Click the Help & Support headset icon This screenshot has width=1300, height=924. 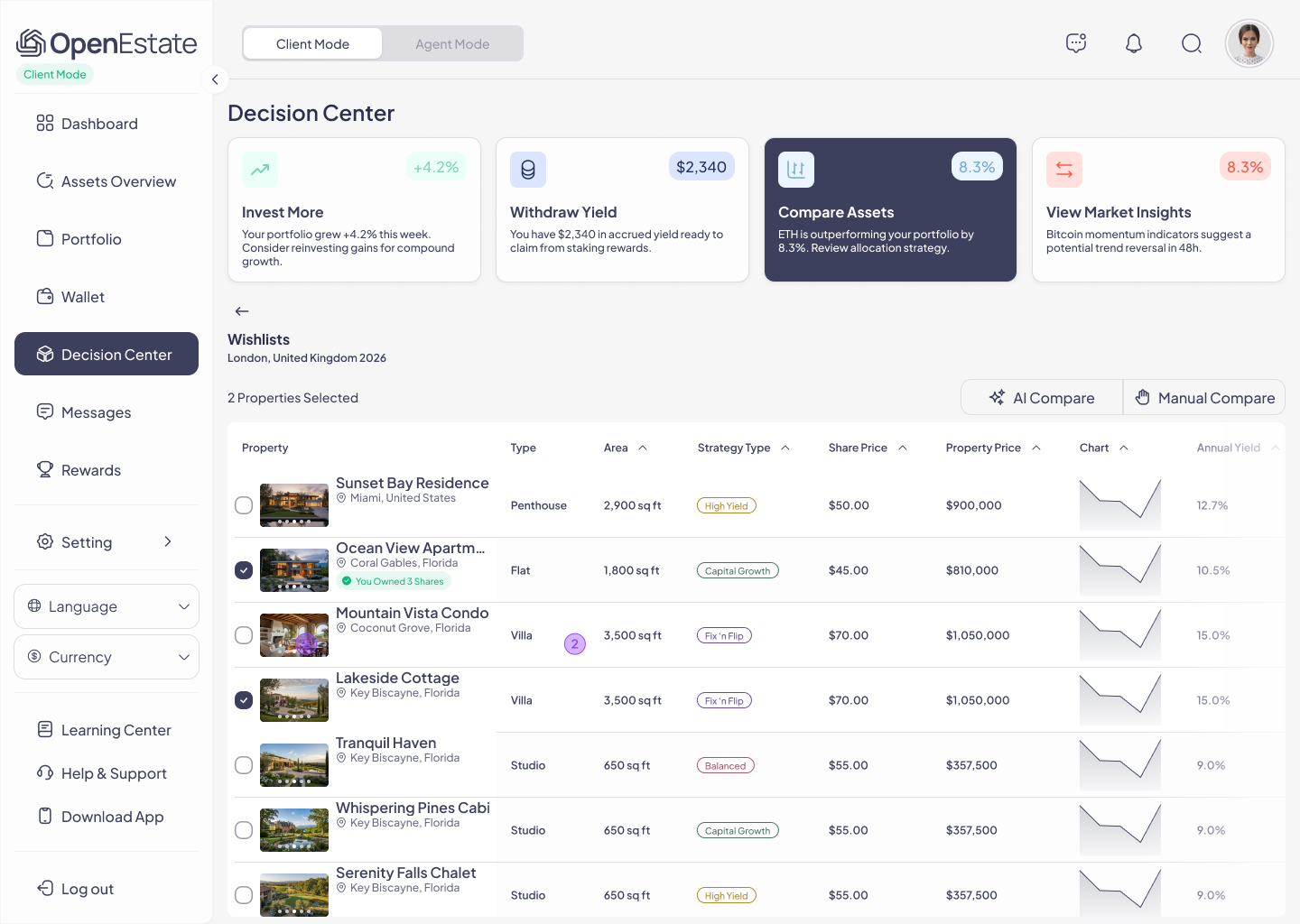click(45, 772)
